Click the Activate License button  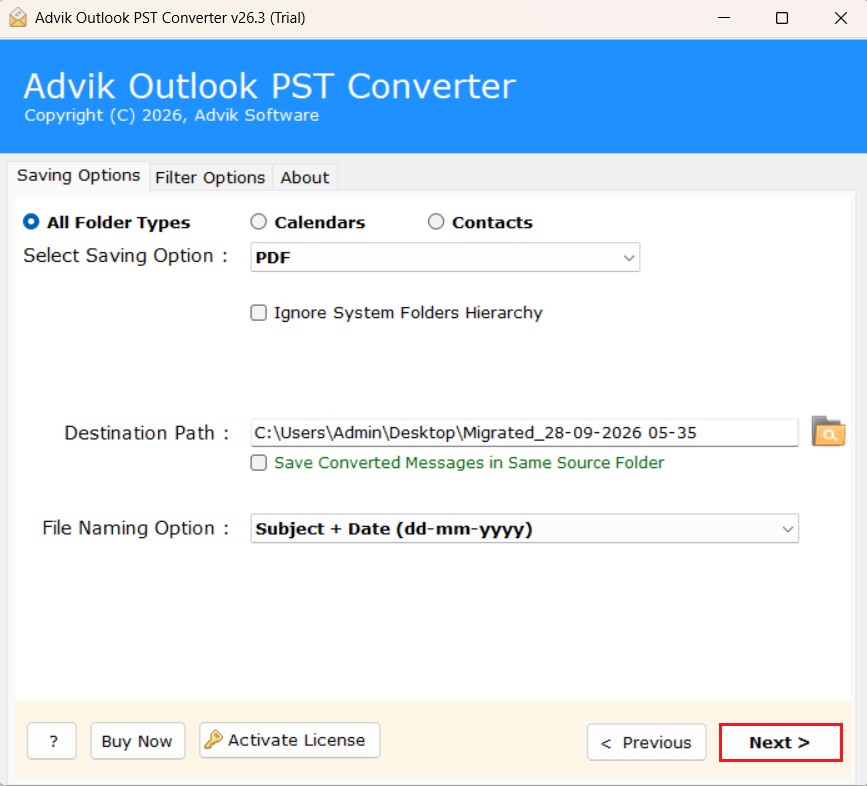[289, 740]
